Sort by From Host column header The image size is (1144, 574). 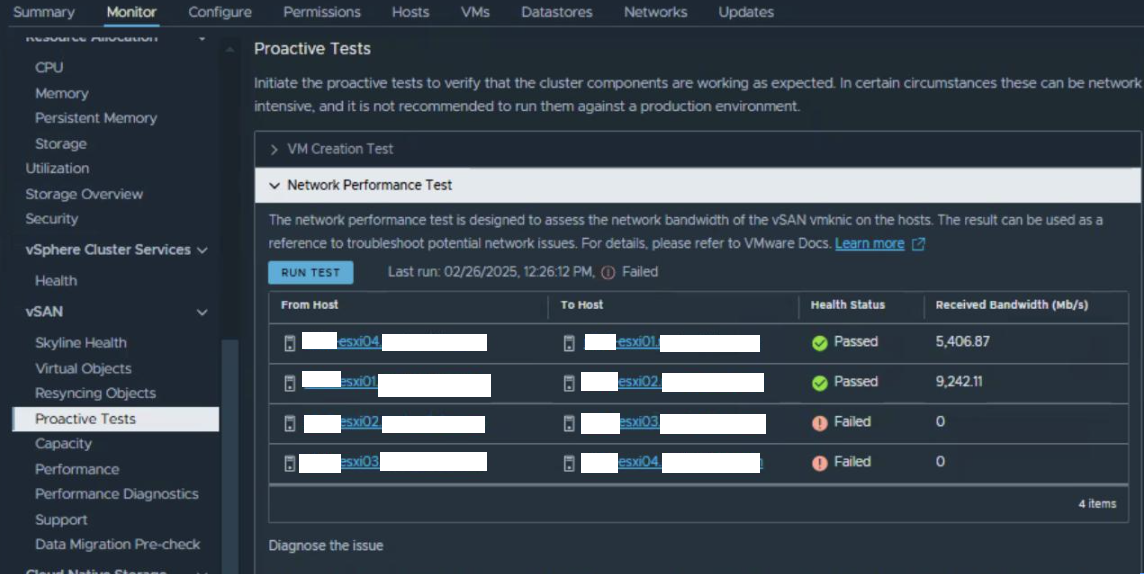tap(310, 305)
